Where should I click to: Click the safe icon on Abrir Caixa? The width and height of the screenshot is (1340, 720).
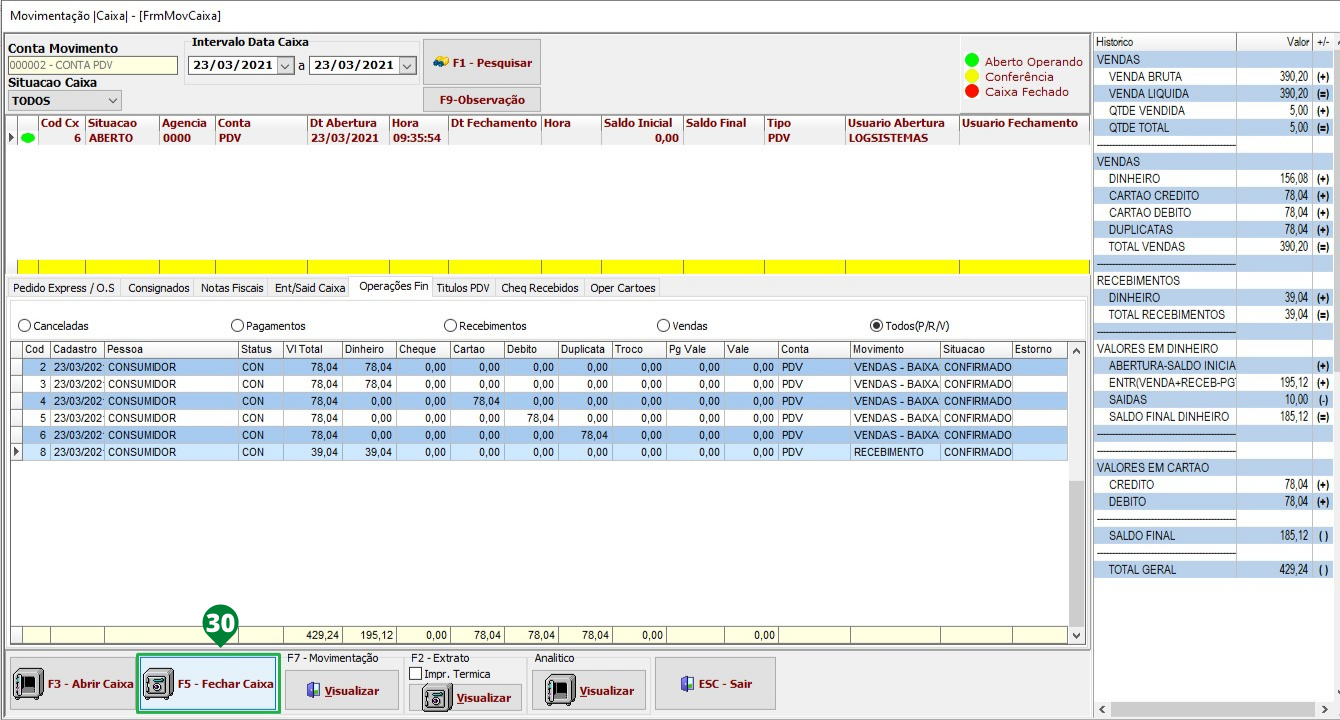pos(28,685)
